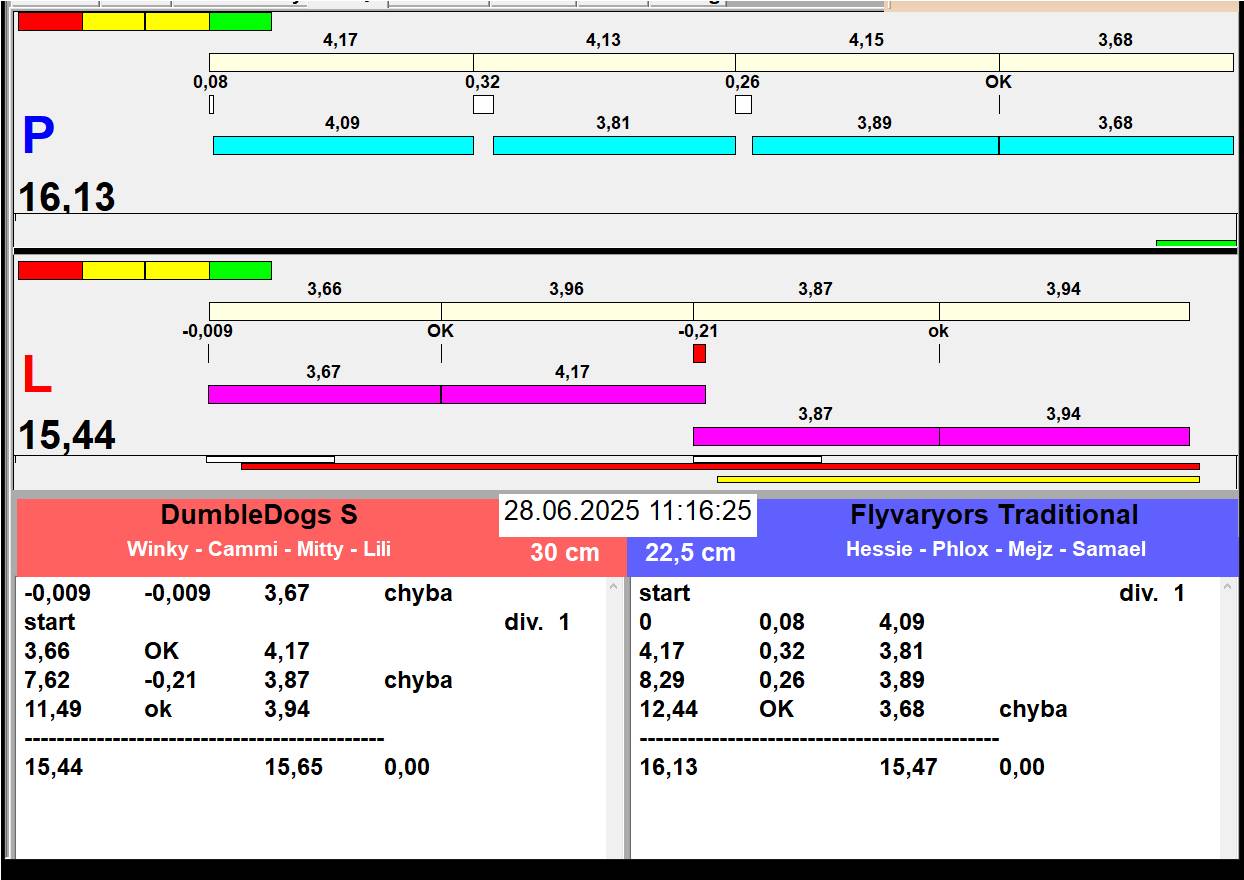Screen dimensions: 1244x880
Task: Click the red fault marker under -0,21
Action: click(699, 353)
